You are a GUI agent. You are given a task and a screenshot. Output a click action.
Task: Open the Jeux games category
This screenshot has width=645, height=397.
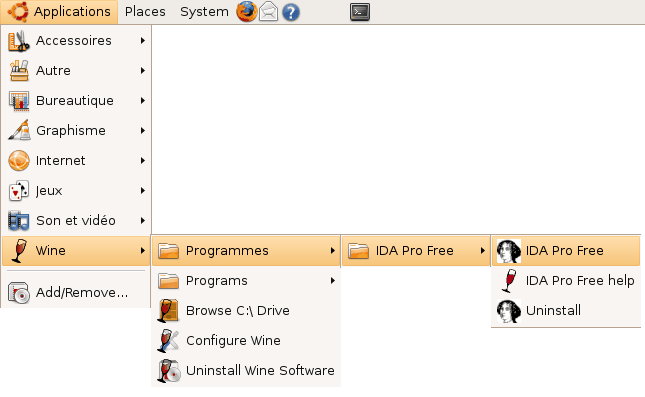click(x=76, y=191)
